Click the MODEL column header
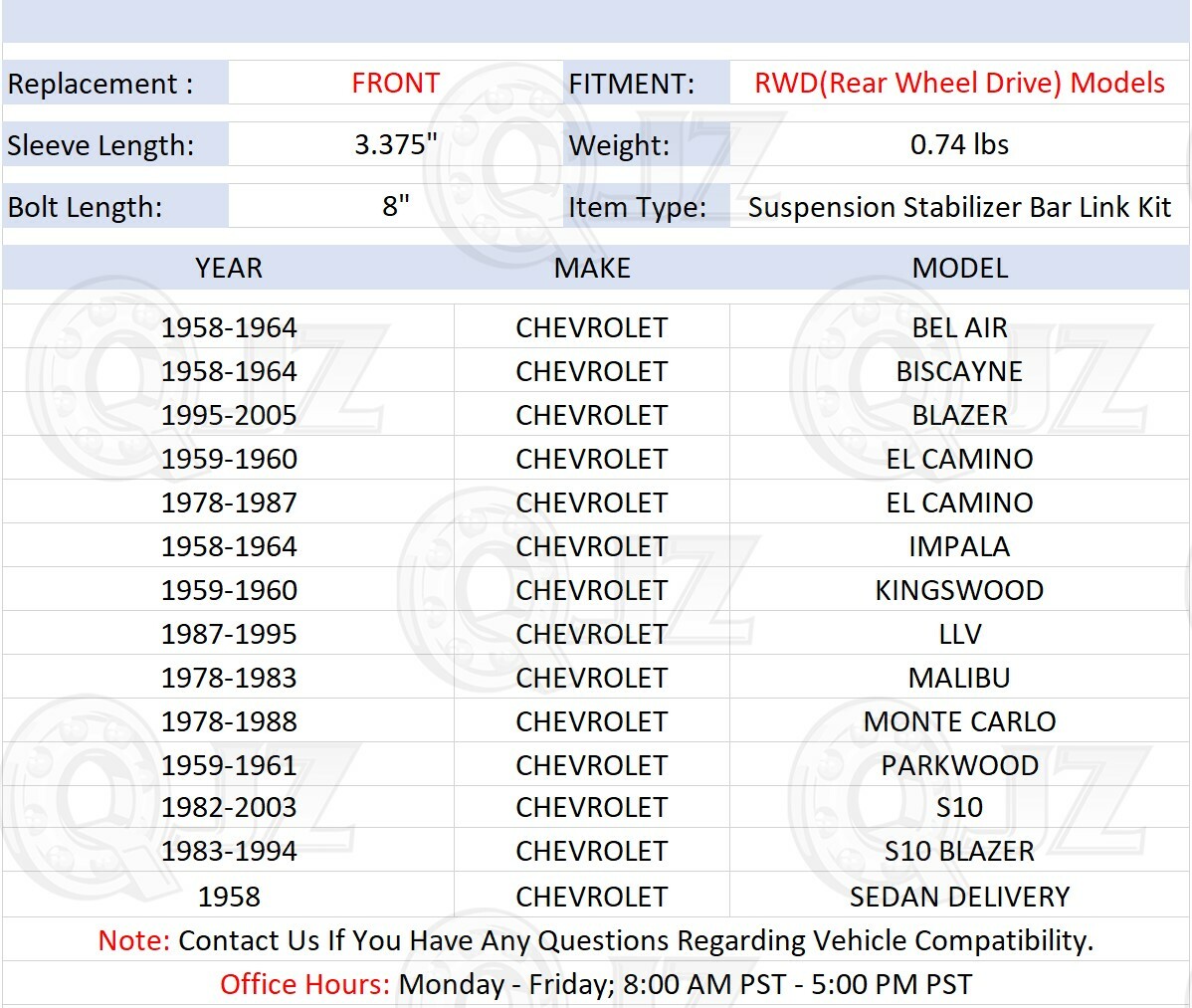 (960, 268)
